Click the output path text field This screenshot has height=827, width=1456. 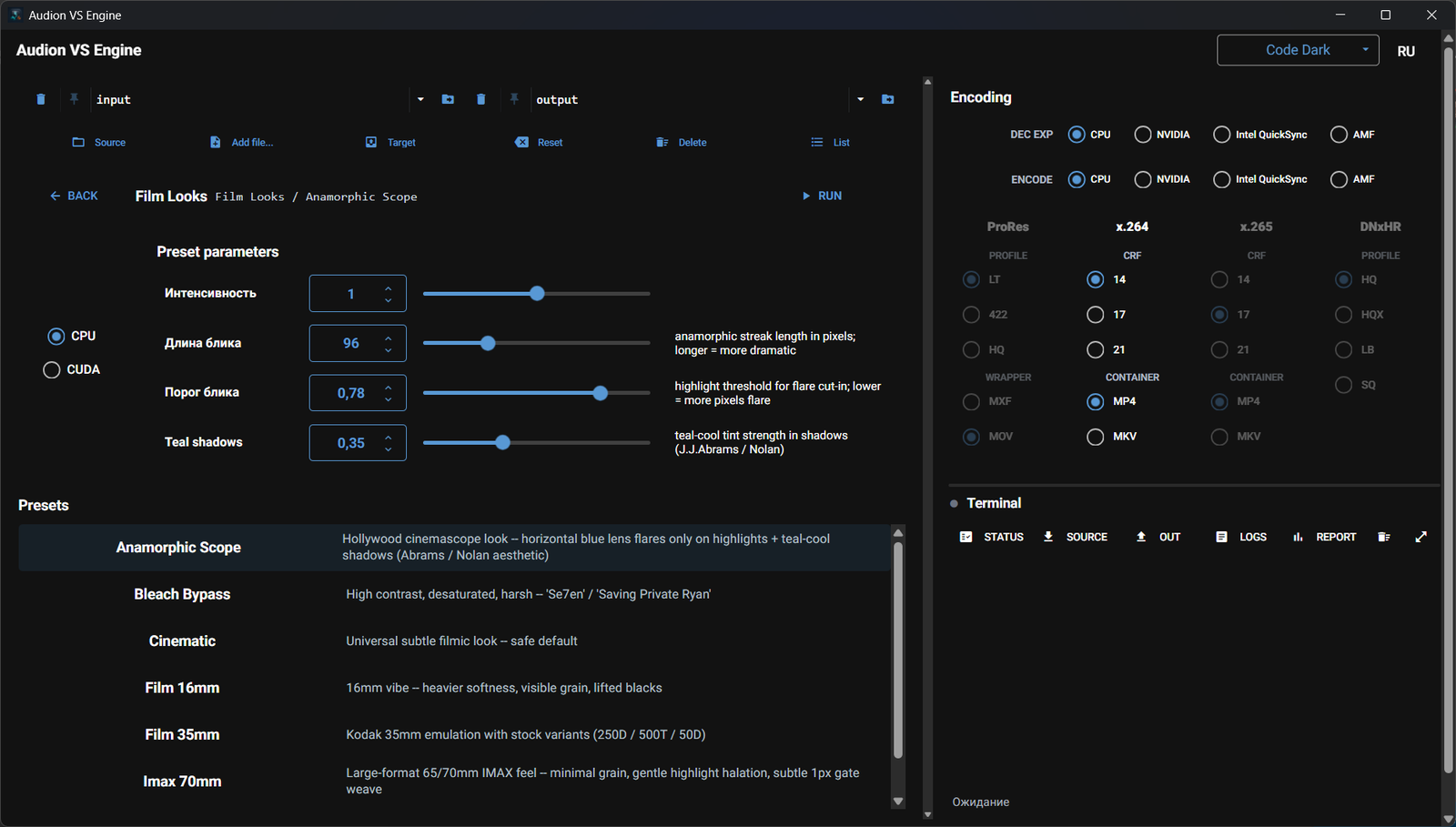pos(692,99)
